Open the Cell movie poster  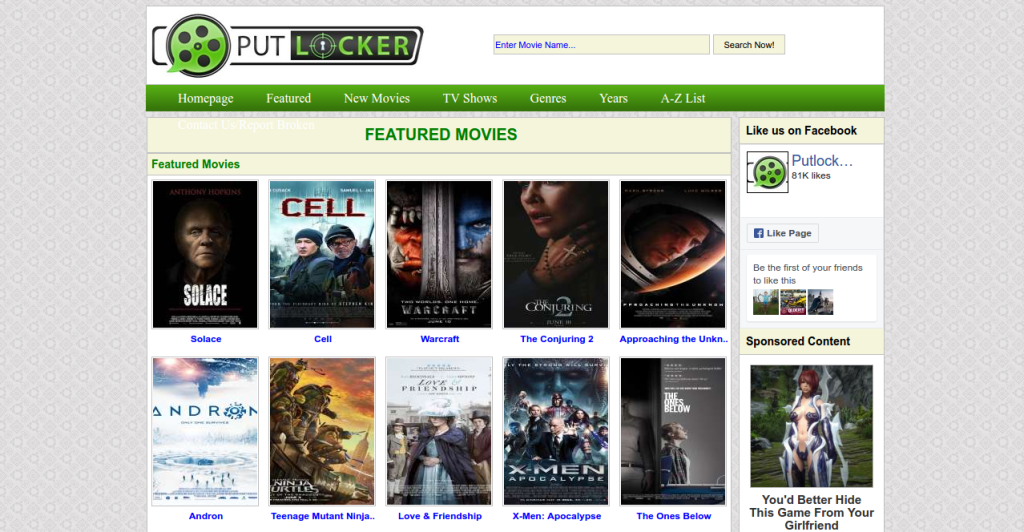[x=322, y=254]
